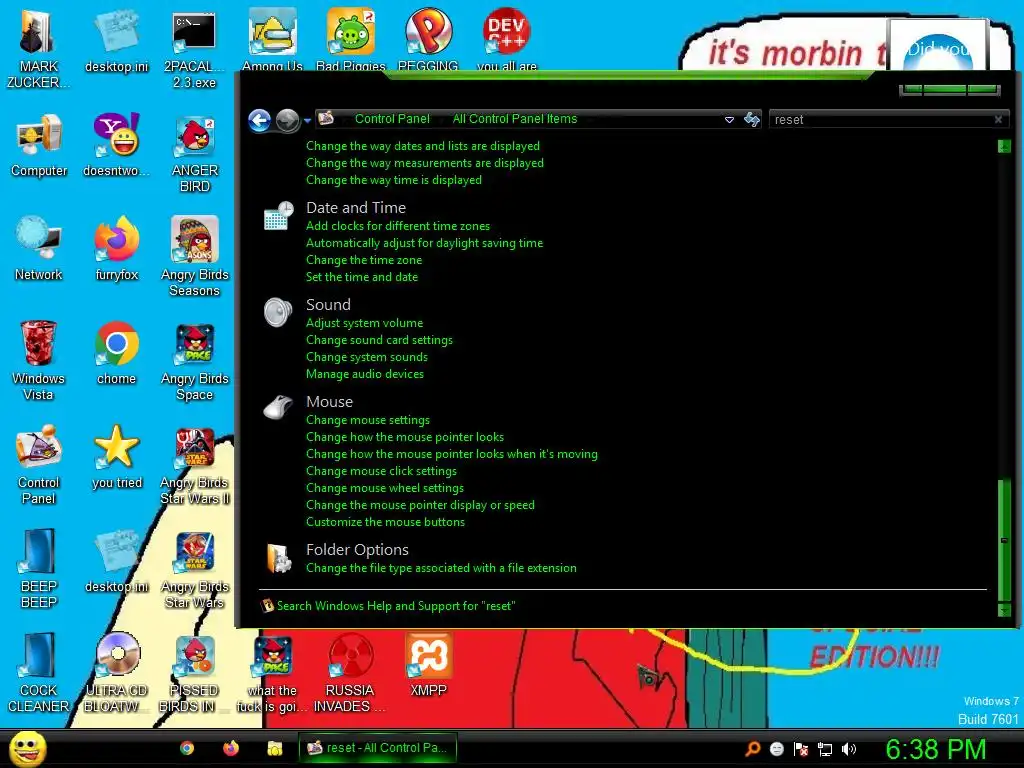Click the Back arrow in Control Panel
The image size is (1024, 768).
pos(260,120)
